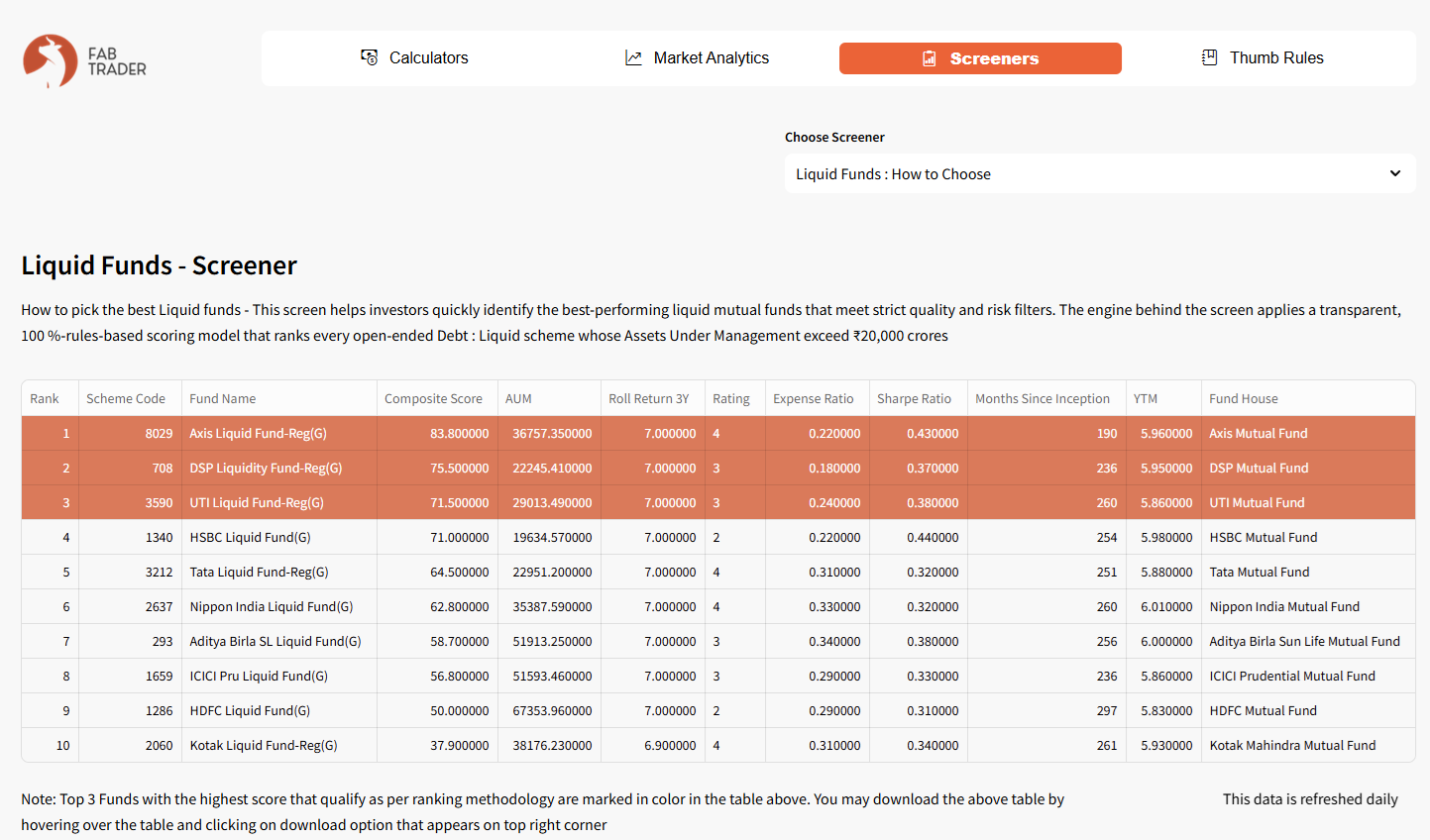The width and height of the screenshot is (1430, 840).
Task: Sort by Composite Score column header
Action: coord(437,398)
